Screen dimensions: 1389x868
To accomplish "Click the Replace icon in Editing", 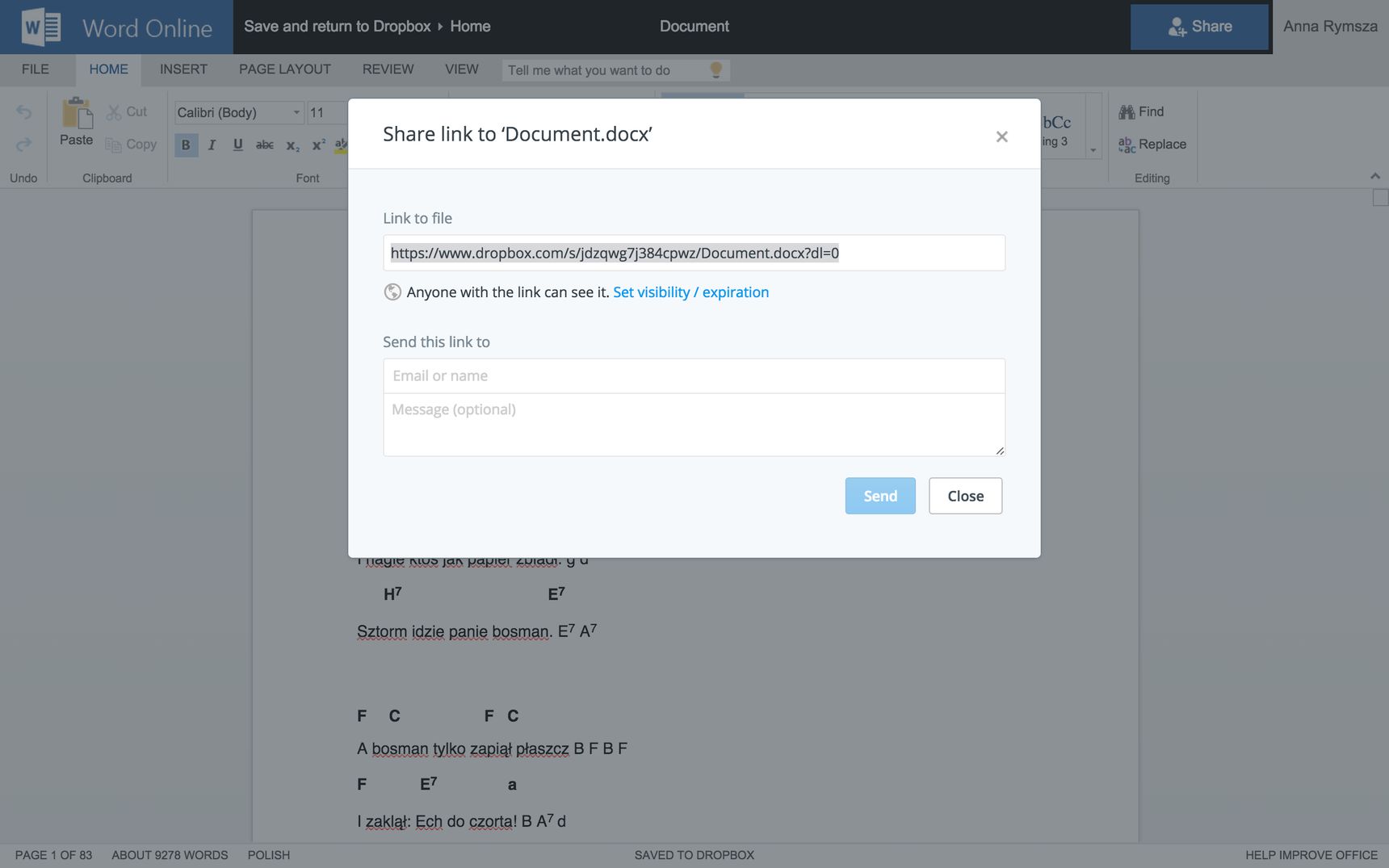I will pyautogui.click(x=1127, y=145).
